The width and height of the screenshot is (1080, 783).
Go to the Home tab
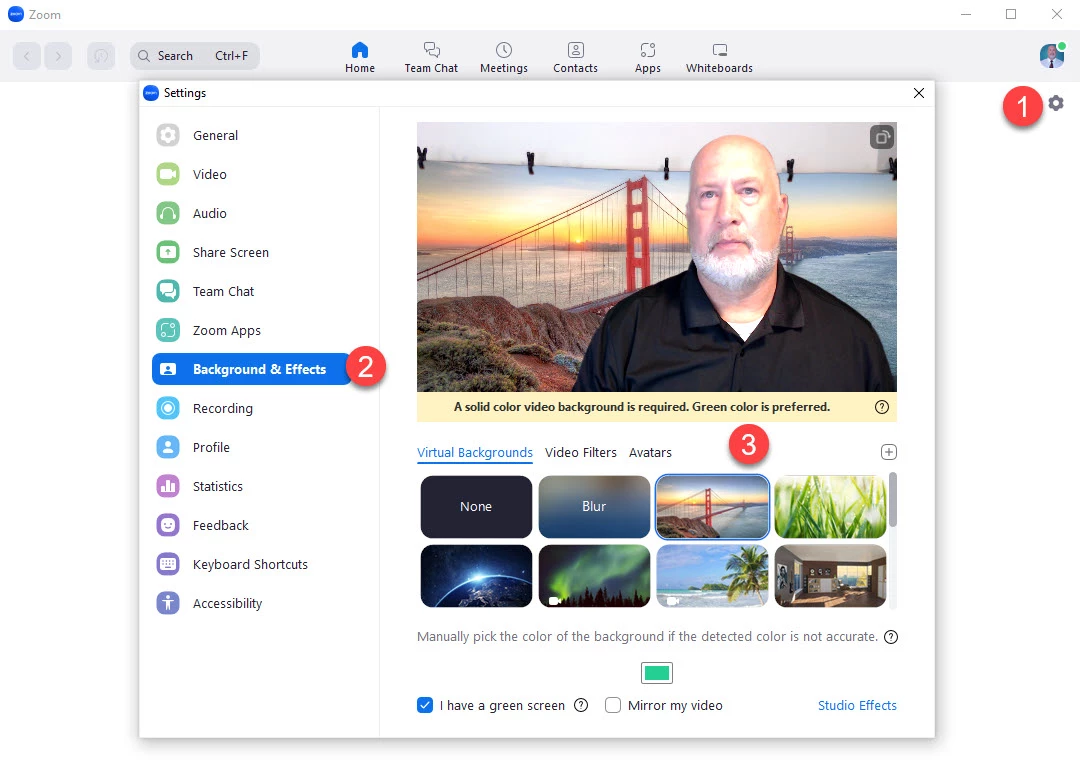360,57
